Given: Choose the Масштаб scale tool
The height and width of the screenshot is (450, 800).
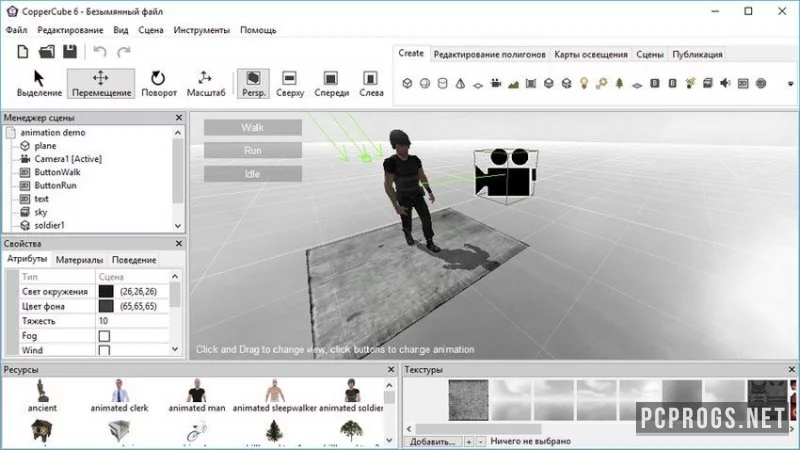Looking at the screenshot, I should tap(206, 84).
